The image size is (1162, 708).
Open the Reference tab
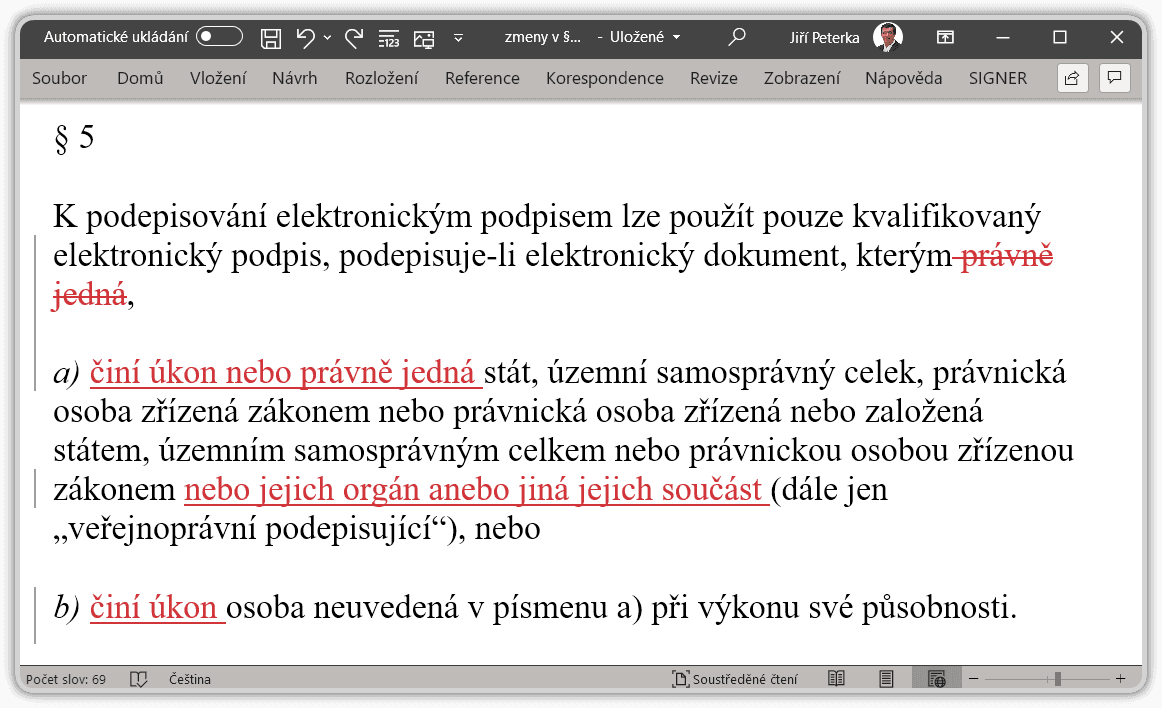pos(482,78)
